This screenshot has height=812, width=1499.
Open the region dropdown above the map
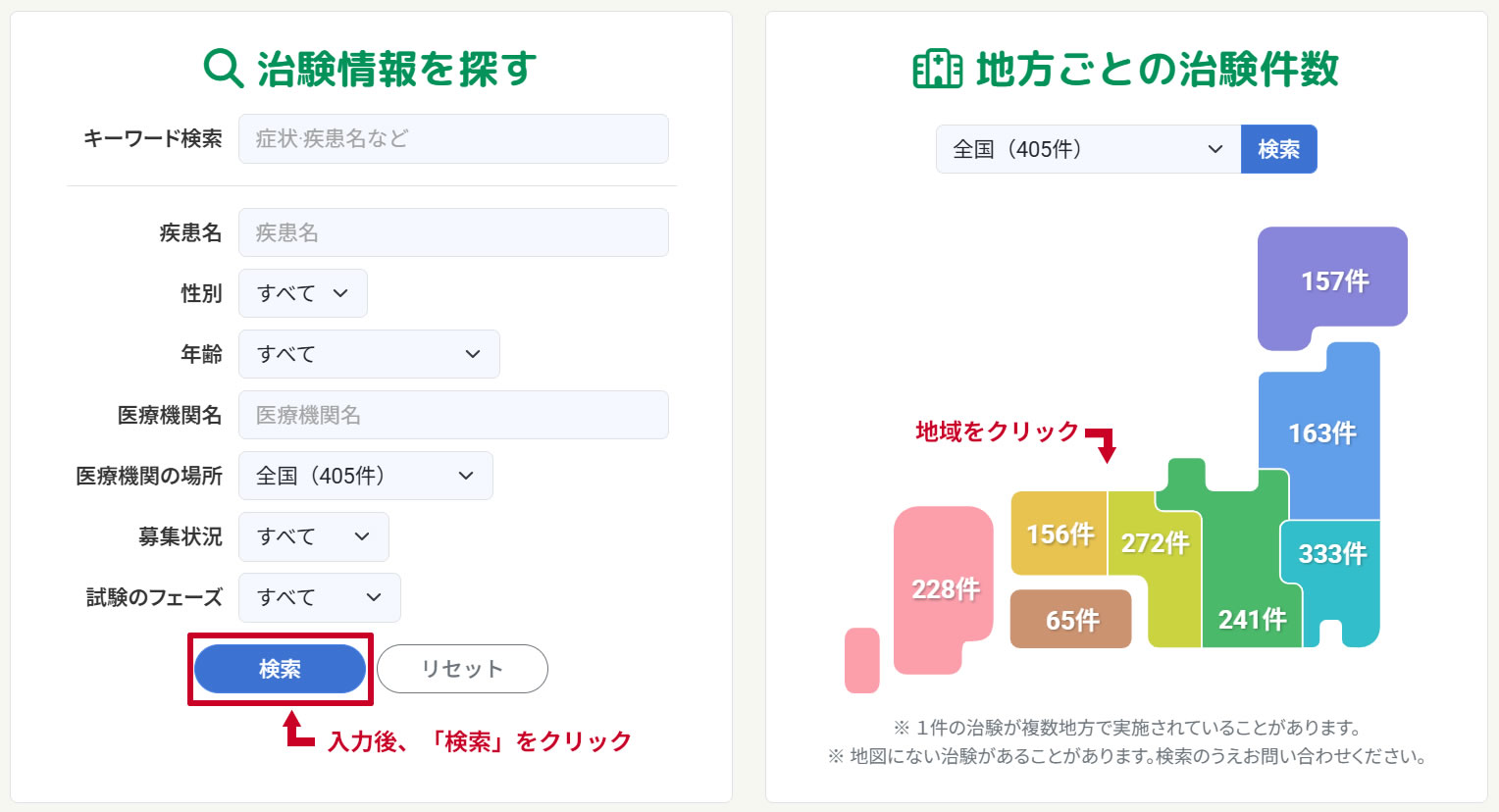click(x=1088, y=149)
